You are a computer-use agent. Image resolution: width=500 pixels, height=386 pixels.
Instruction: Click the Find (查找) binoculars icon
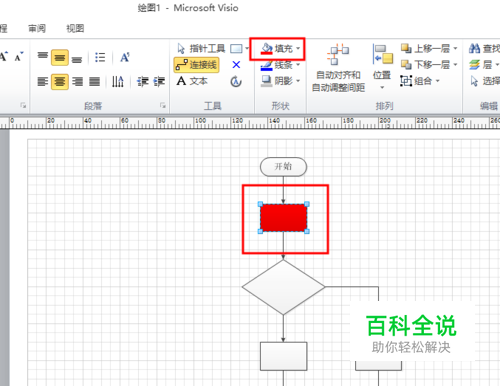(x=474, y=49)
